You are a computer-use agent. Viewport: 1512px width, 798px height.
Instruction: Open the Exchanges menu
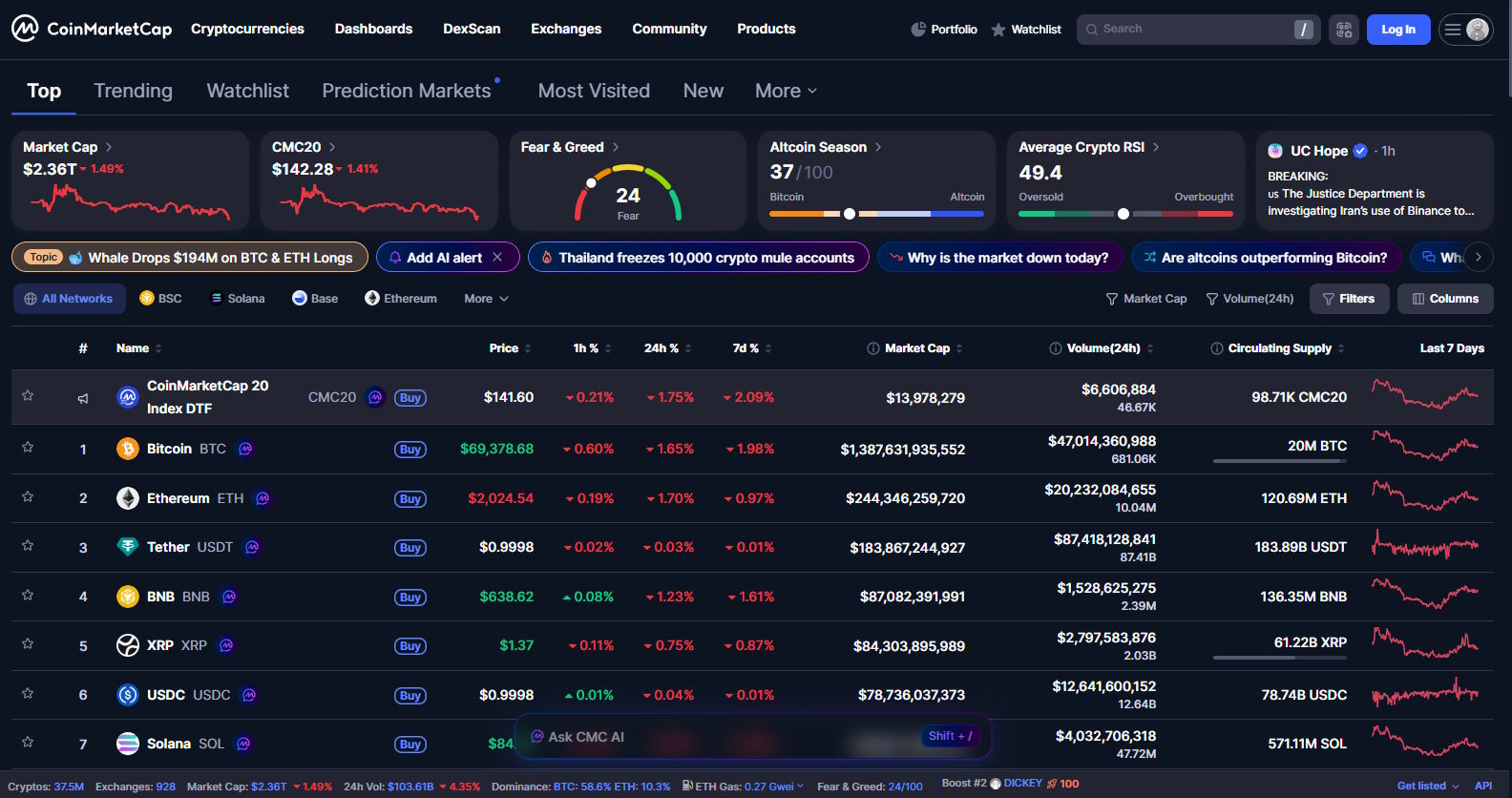(x=566, y=29)
